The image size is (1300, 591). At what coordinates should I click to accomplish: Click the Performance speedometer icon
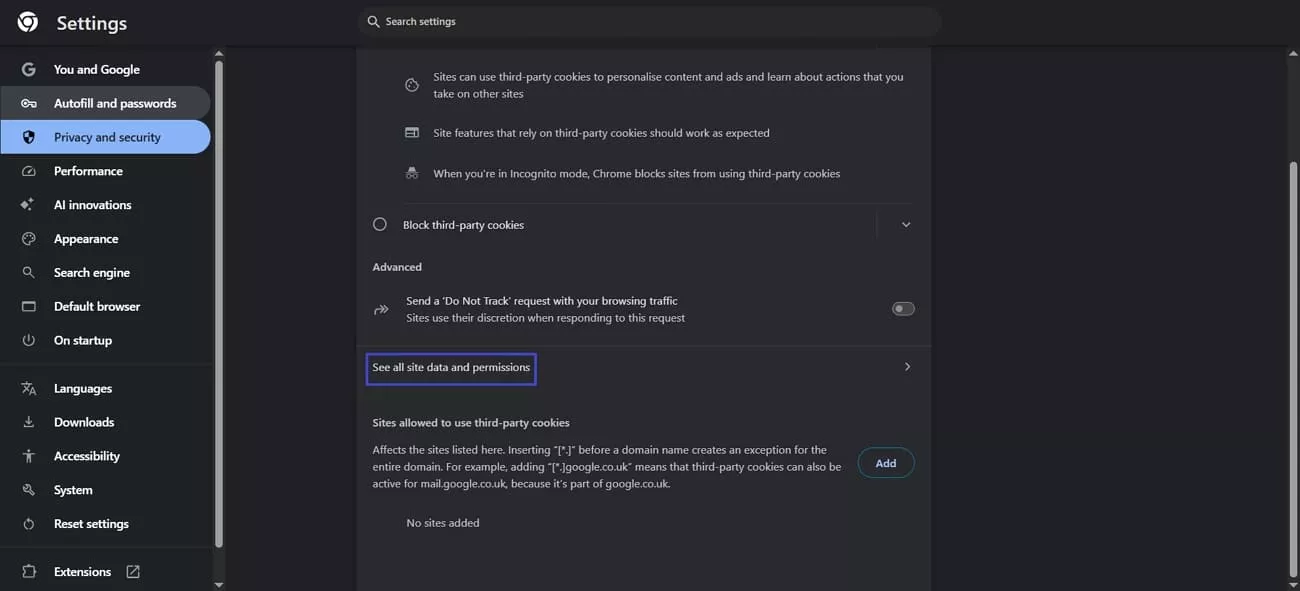coord(29,171)
